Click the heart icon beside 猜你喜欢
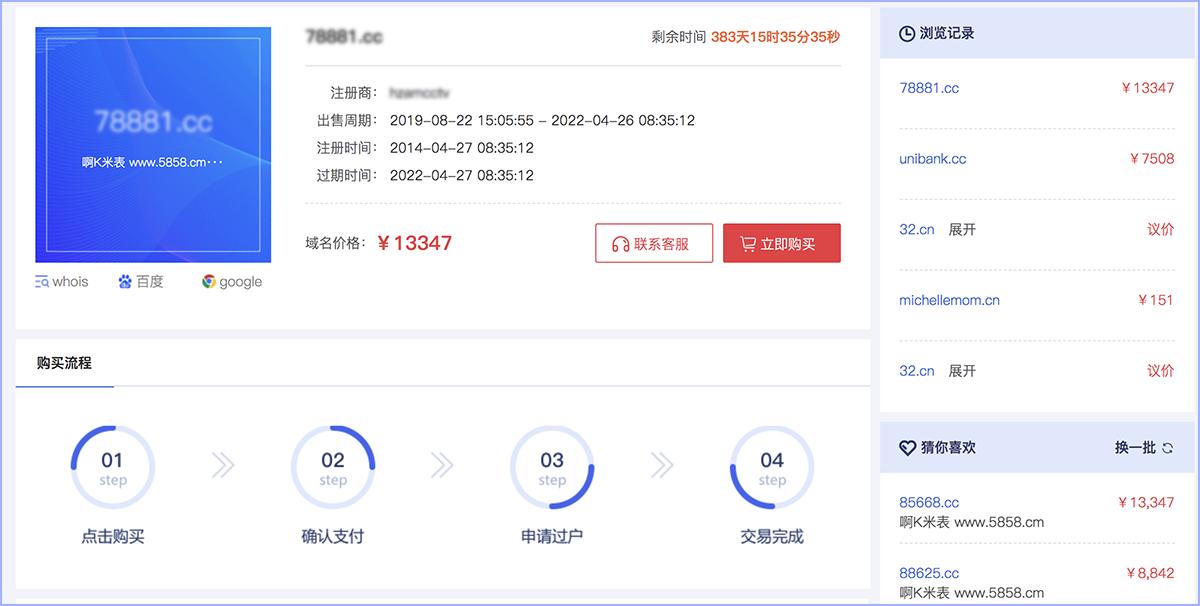 pyautogui.click(x=908, y=447)
